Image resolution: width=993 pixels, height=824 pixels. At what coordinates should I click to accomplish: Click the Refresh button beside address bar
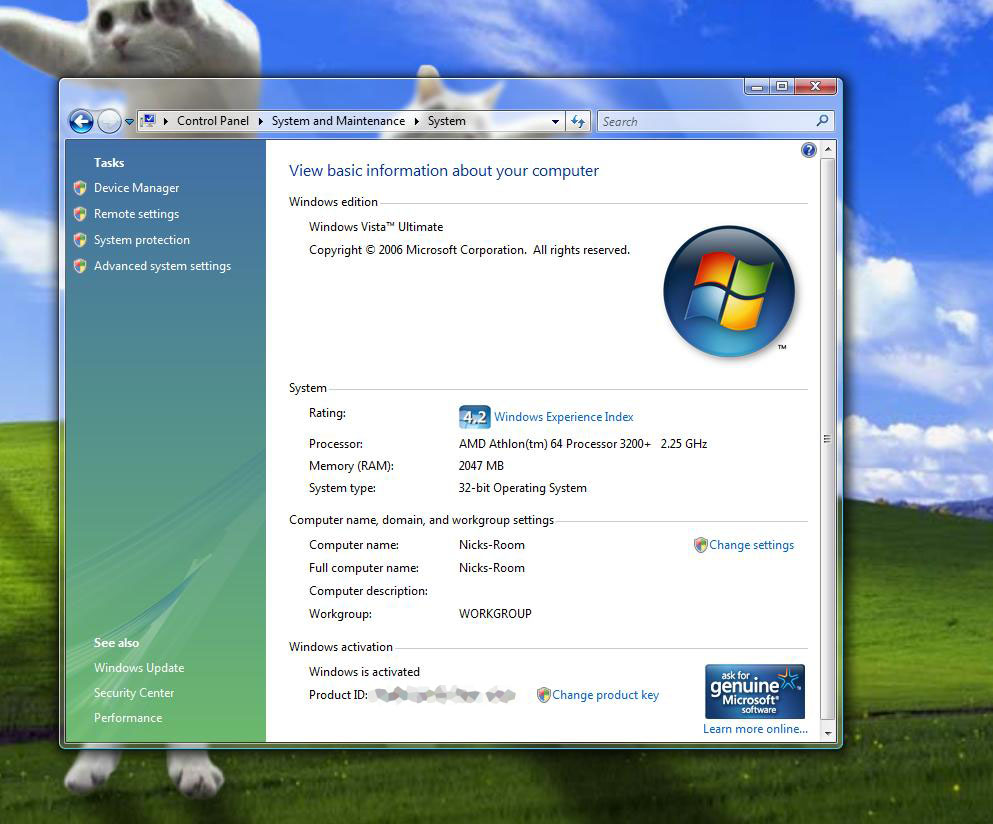(578, 121)
